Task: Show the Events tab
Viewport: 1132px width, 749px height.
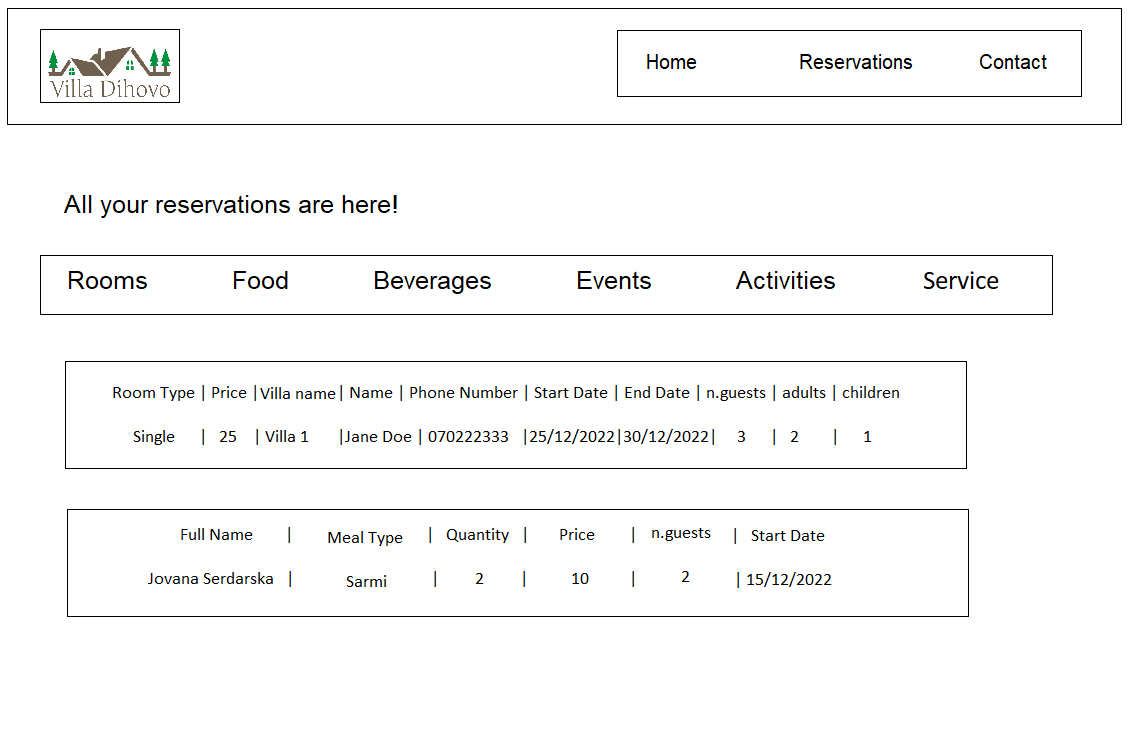Action: (x=613, y=281)
